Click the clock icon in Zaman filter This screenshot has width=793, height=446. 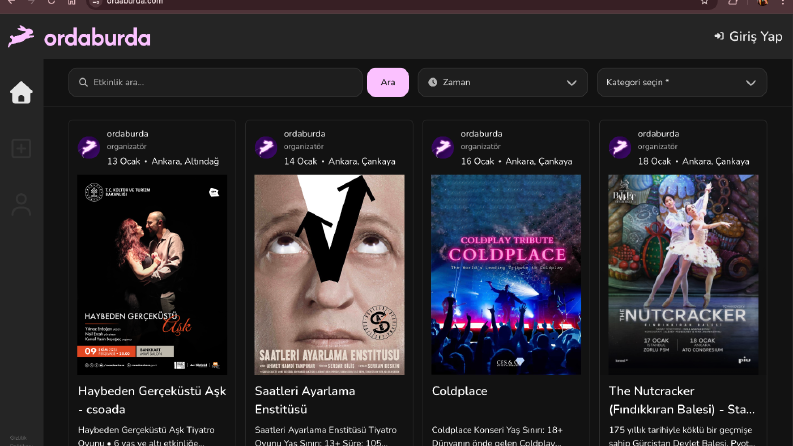(x=433, y=82)
